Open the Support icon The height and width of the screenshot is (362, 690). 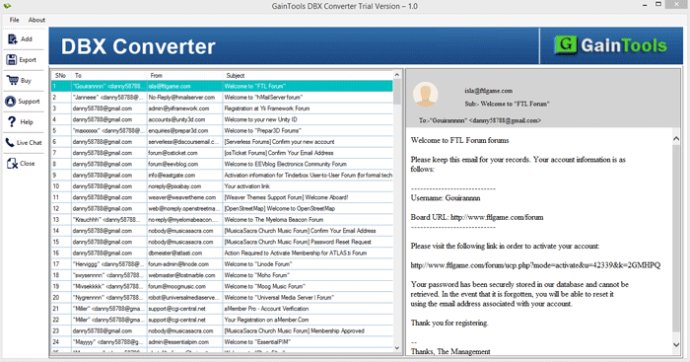(x=11, y=101)
